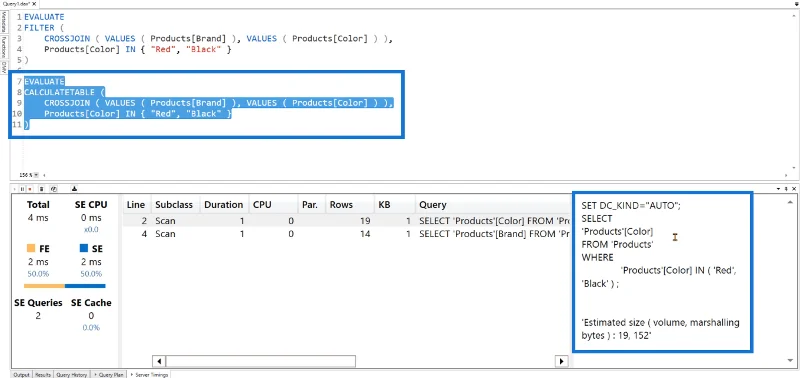The image size is (800, 378).
Task: Click the FE/SE percentage bar
Action: click(64, 286)
